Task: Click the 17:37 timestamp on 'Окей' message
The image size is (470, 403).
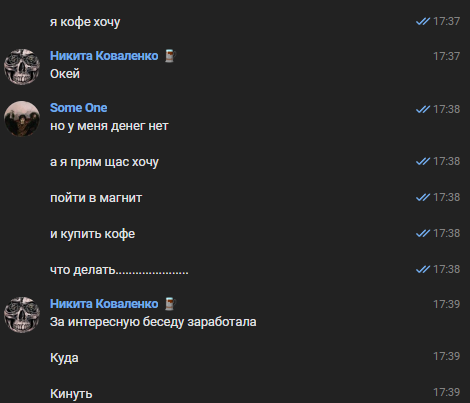Action: pos(446,56)
